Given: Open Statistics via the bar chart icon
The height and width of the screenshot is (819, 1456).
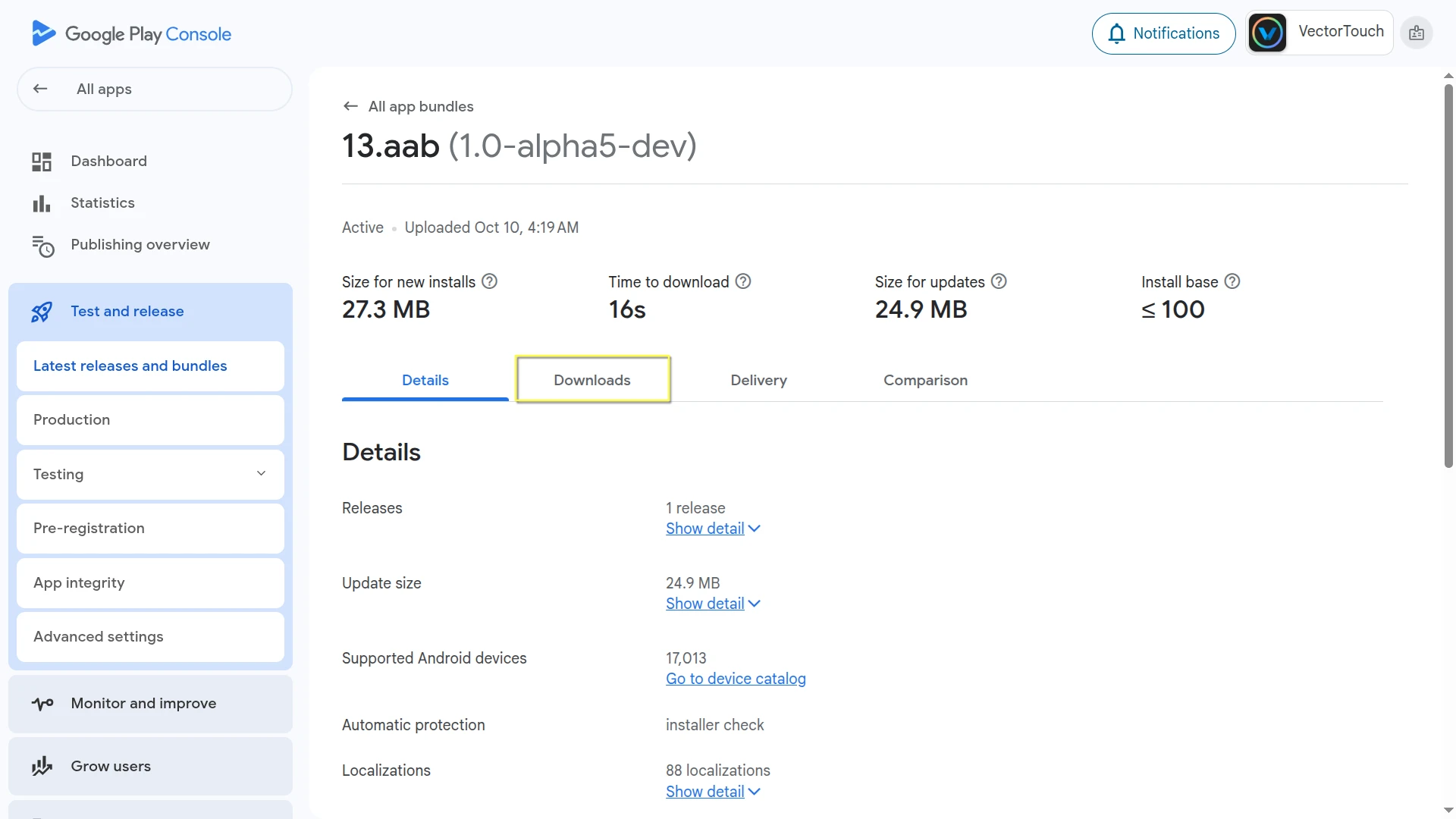Looking at the screenshot, I should click(x=41, y=202).
